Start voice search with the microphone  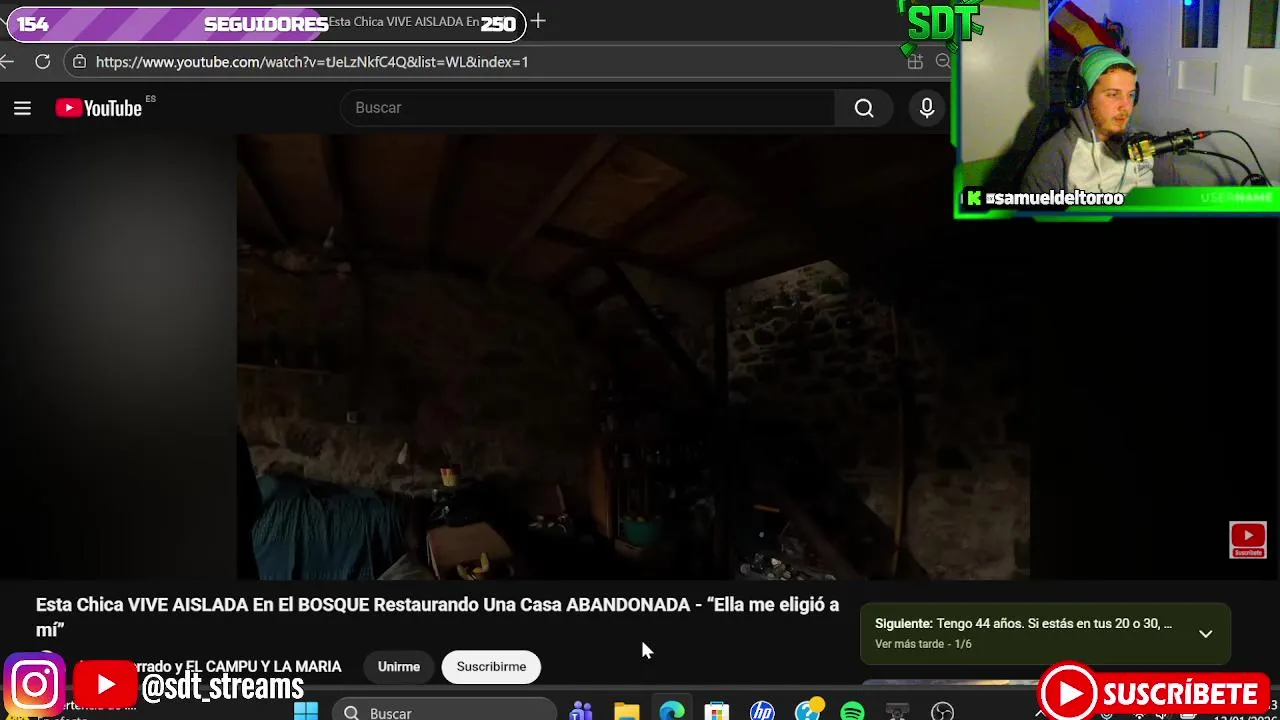(x=927, y=108)
